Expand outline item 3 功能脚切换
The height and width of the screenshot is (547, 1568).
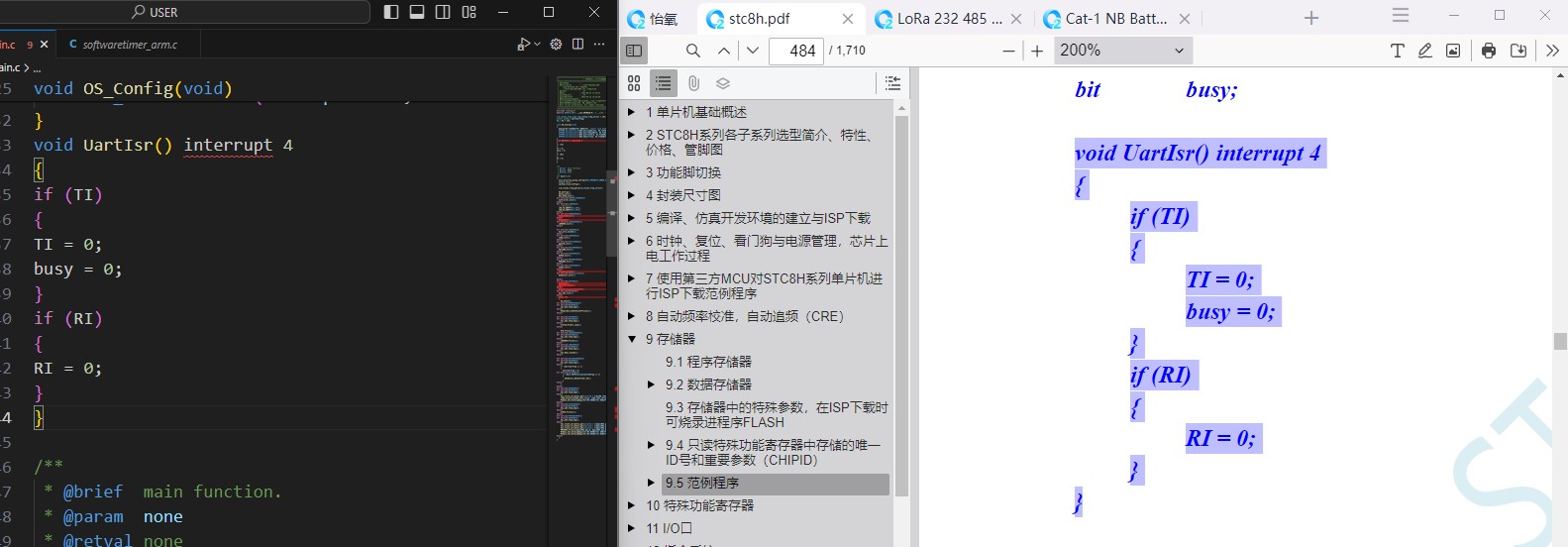[x=631, y=172]
